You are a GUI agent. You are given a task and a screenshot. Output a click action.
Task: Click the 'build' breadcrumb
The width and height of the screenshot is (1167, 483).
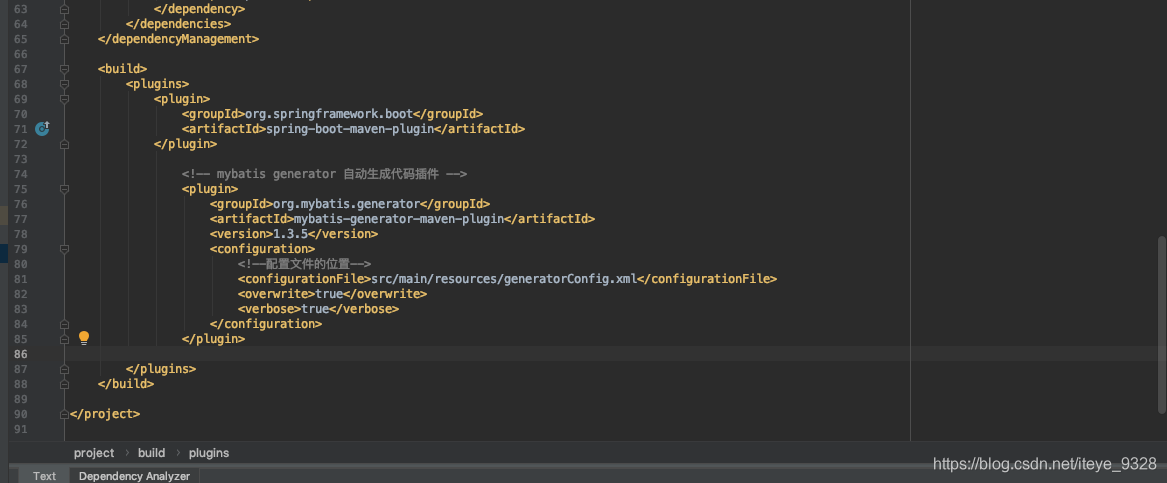pyautogui.click(x=152, y=452)
